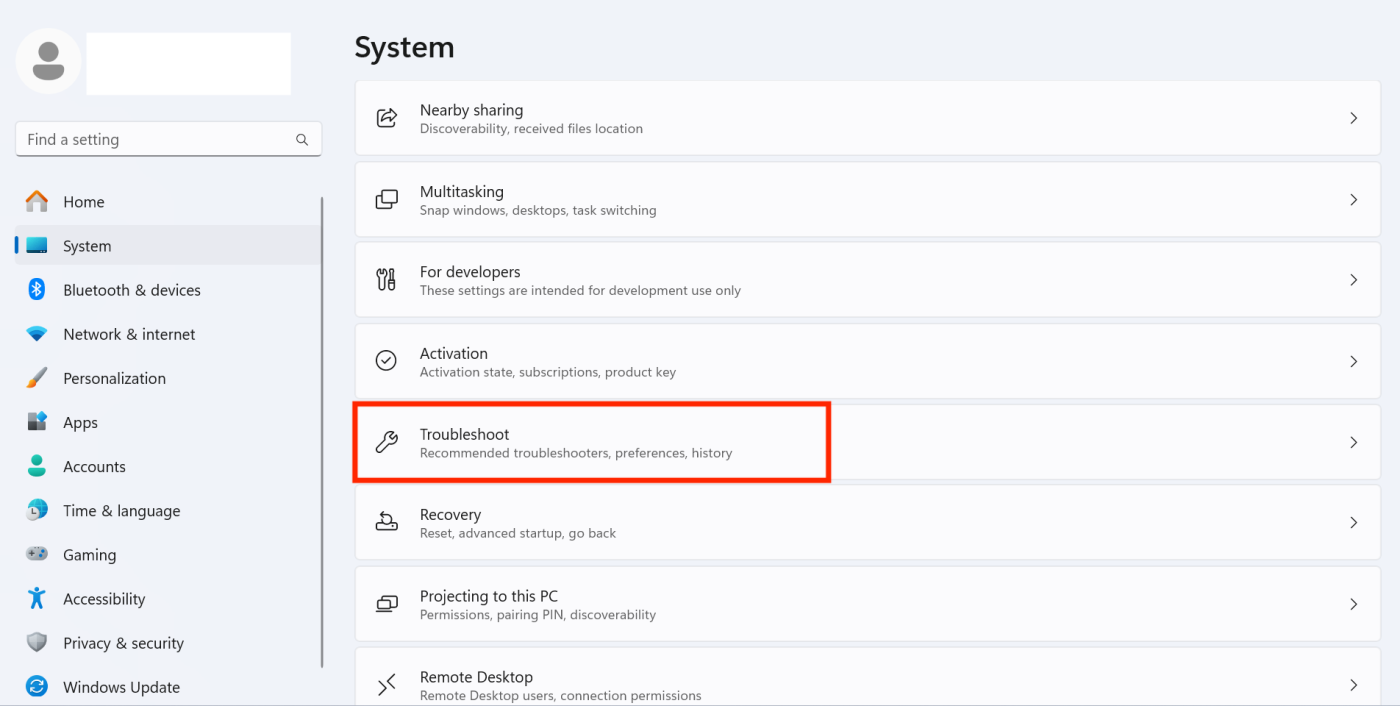
Task: Click the Multitasking snap windows icon
Action: [387, 198]
